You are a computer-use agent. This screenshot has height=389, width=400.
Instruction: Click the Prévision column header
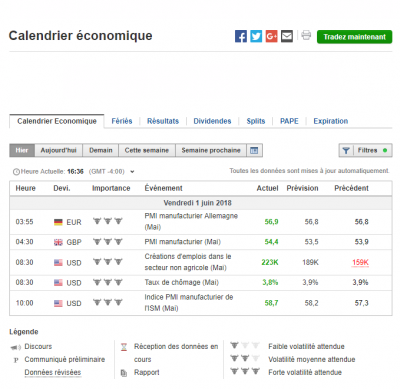coord(302,188)
